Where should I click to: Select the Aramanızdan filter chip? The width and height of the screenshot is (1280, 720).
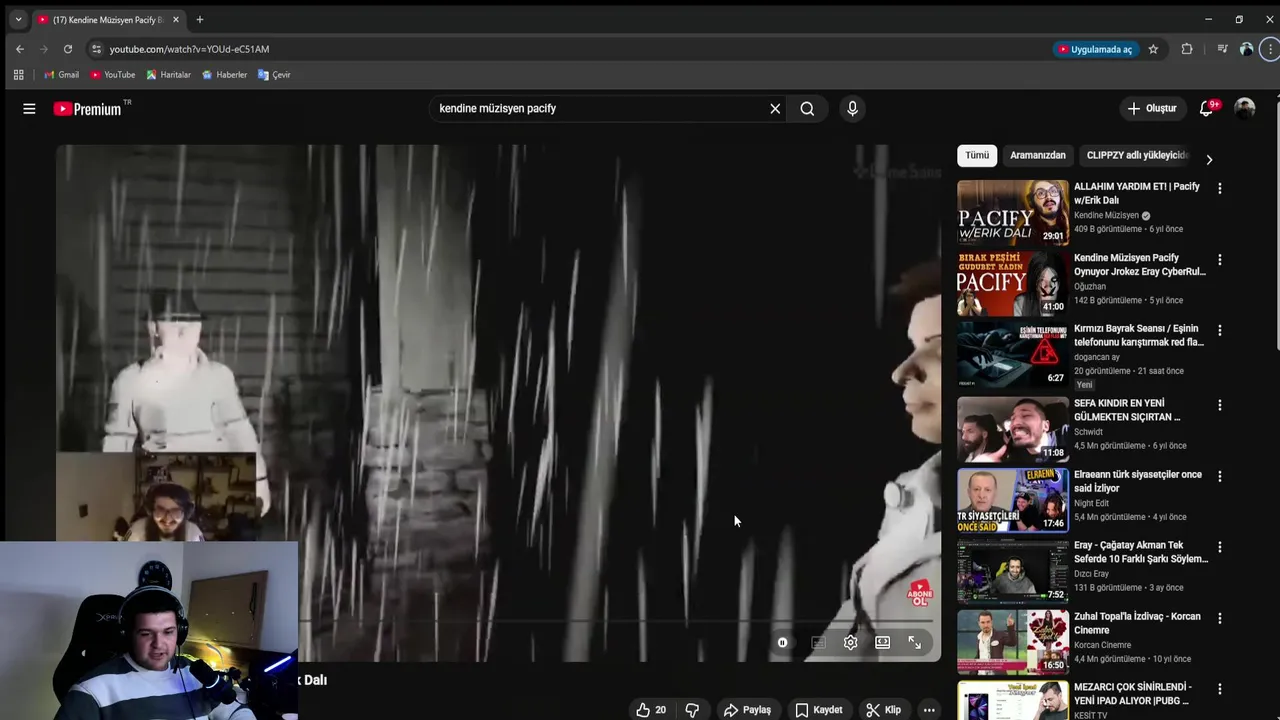(1037, 155)
